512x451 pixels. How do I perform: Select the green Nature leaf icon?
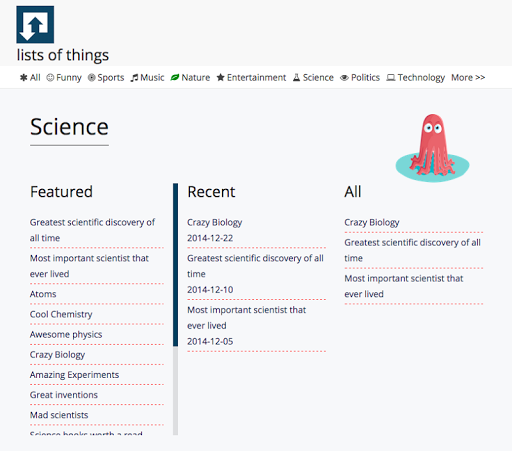pos(175,78)
